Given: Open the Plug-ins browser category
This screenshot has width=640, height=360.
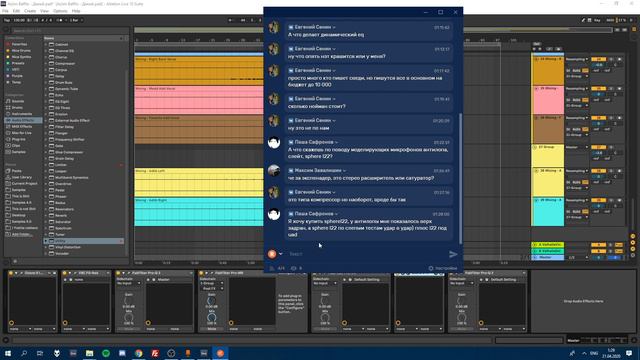Looking at the screenshot, I should (18, 139).
